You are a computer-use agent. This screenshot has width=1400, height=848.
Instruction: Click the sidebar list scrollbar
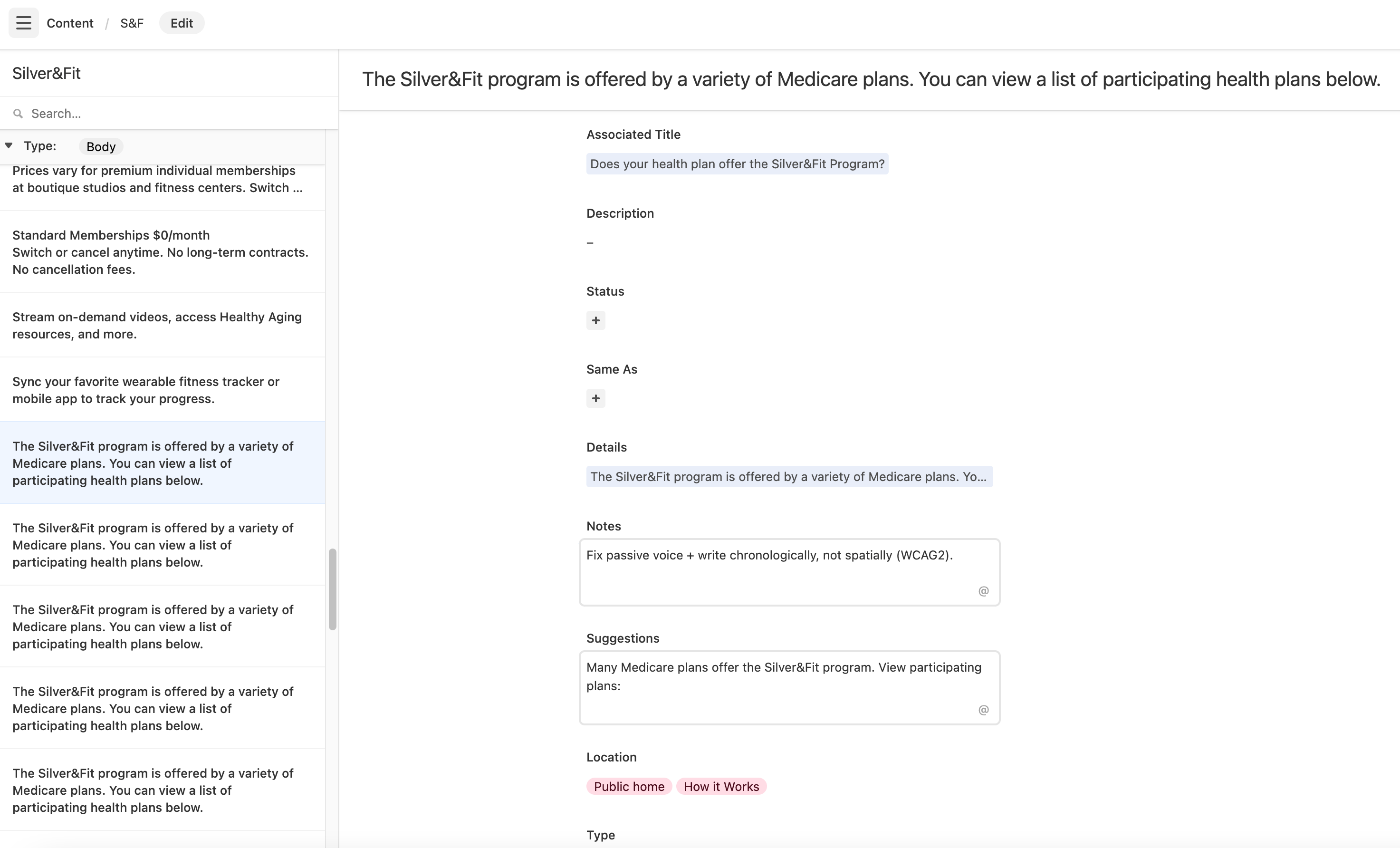coord(333,588)
